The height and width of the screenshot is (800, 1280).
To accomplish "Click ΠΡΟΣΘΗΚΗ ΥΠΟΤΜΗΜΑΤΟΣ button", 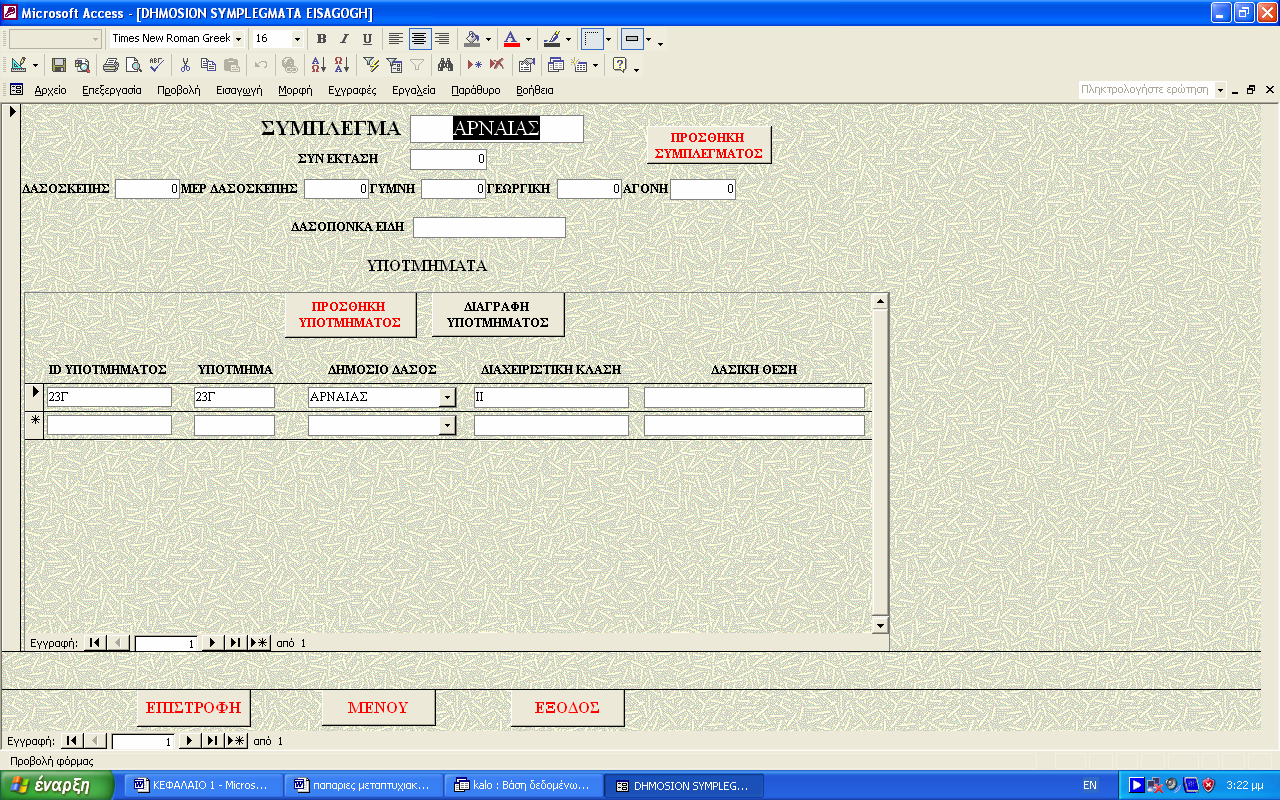I will tap(350, 314).
